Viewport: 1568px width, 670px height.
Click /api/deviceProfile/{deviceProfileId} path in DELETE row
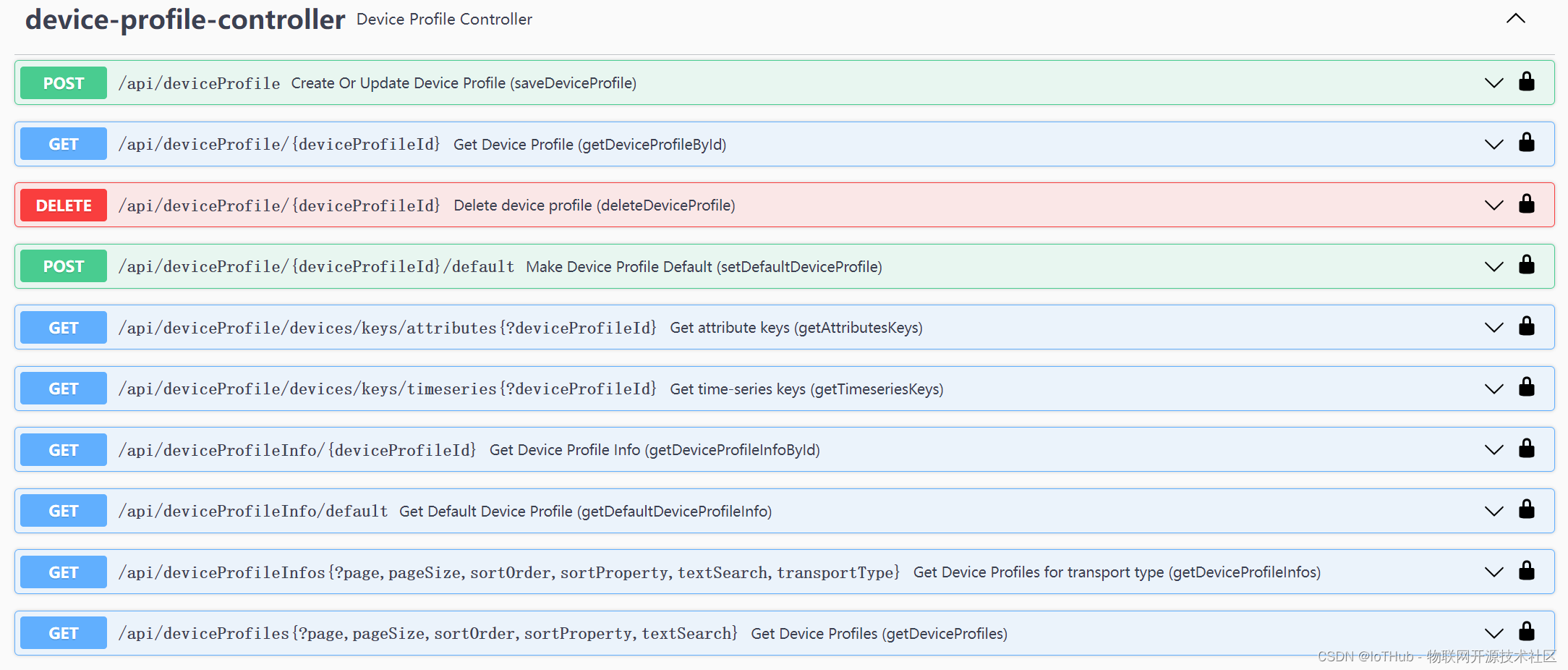279,205
